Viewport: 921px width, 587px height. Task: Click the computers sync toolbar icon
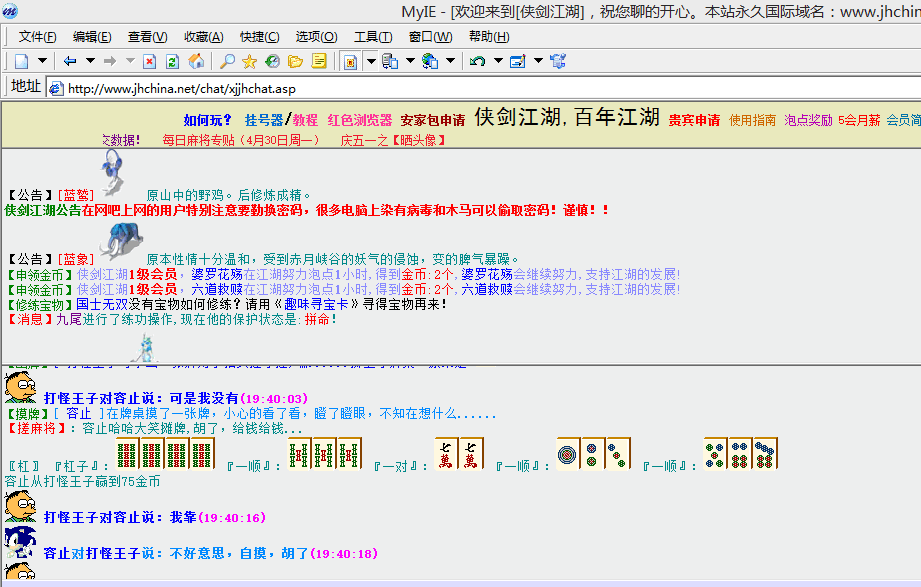[x=390, y=61]
